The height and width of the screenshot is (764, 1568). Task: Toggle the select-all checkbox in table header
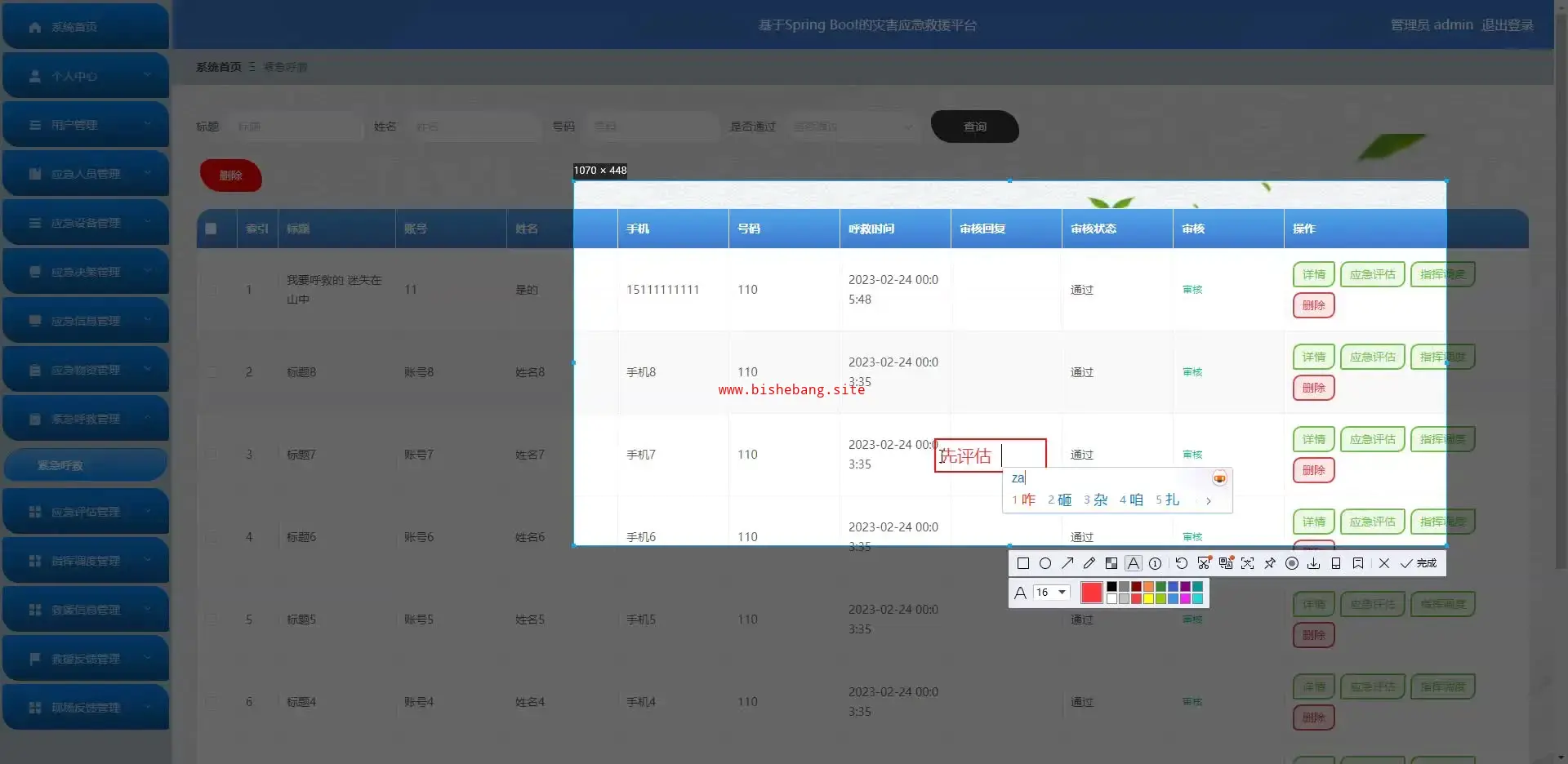tap(211, 229)
